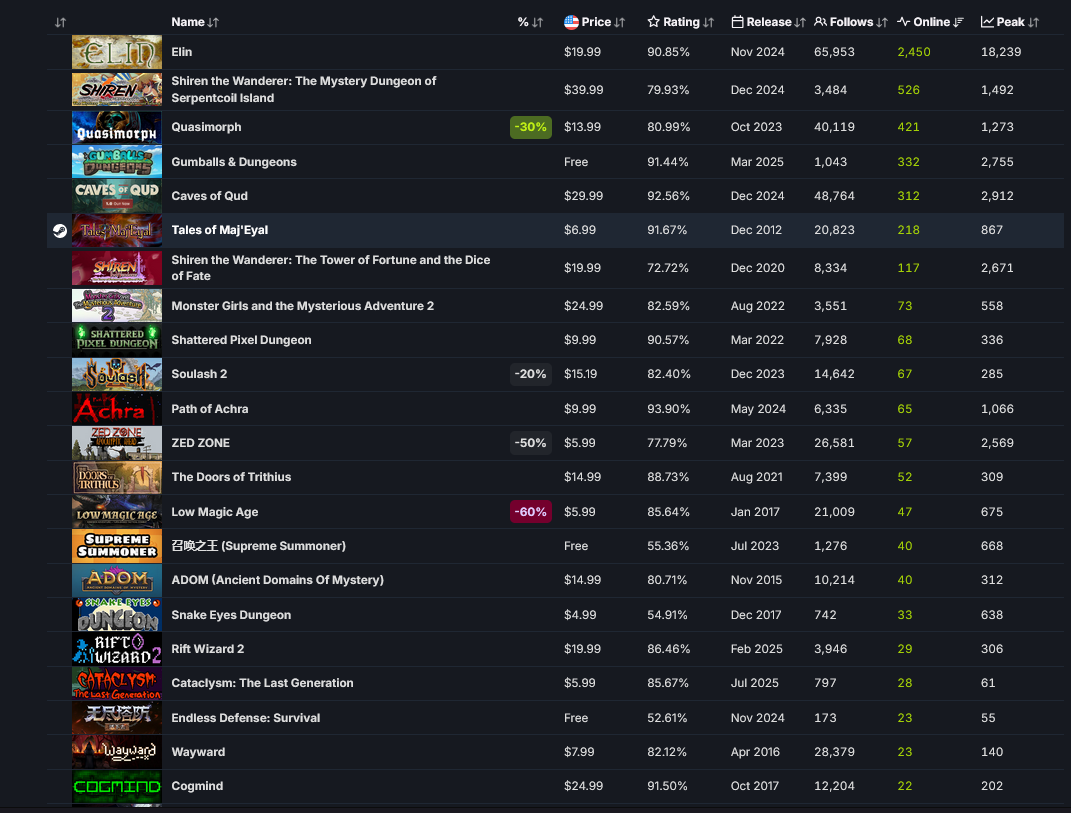Image resolution: width=1071 pixels, height=813 pixels.
Task: Open Gumballs & Dungeons thumbnail
Action: pyautogui.click(x=117, y=162)
